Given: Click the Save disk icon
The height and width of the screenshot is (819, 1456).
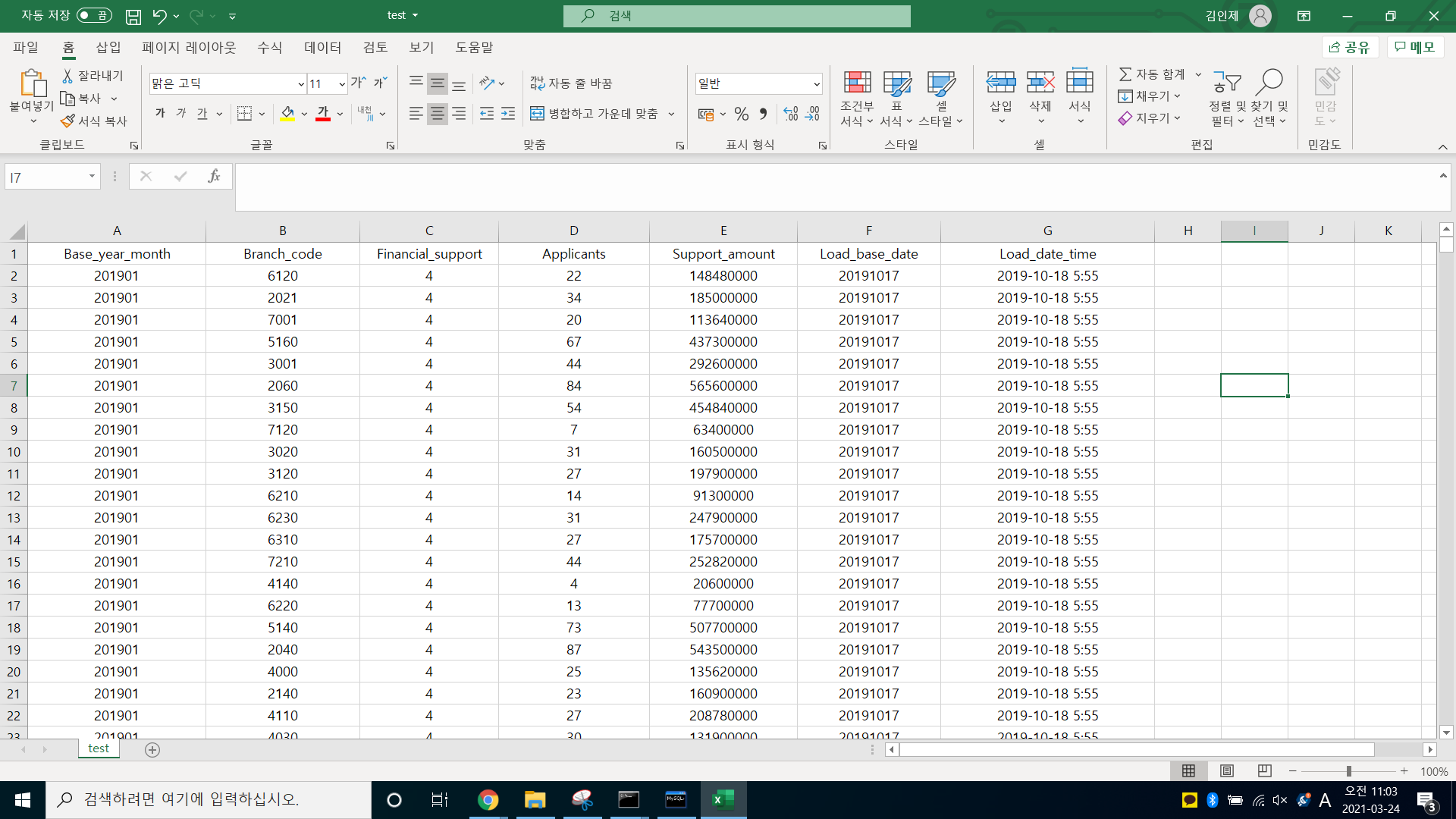Looking at the screenshot, I should click(x=133, y=16).
